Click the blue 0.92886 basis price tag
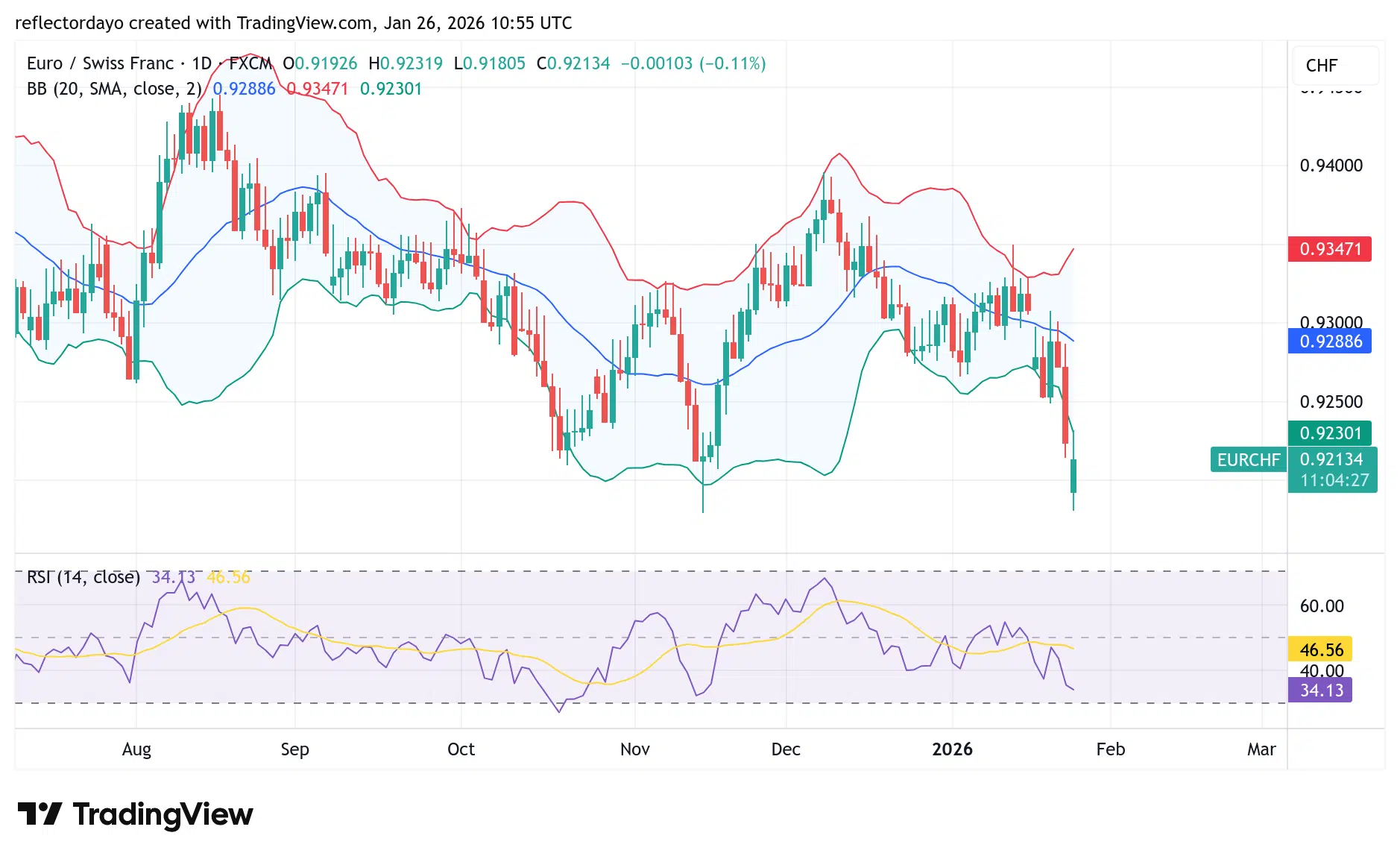 [x=1330, y=342]
